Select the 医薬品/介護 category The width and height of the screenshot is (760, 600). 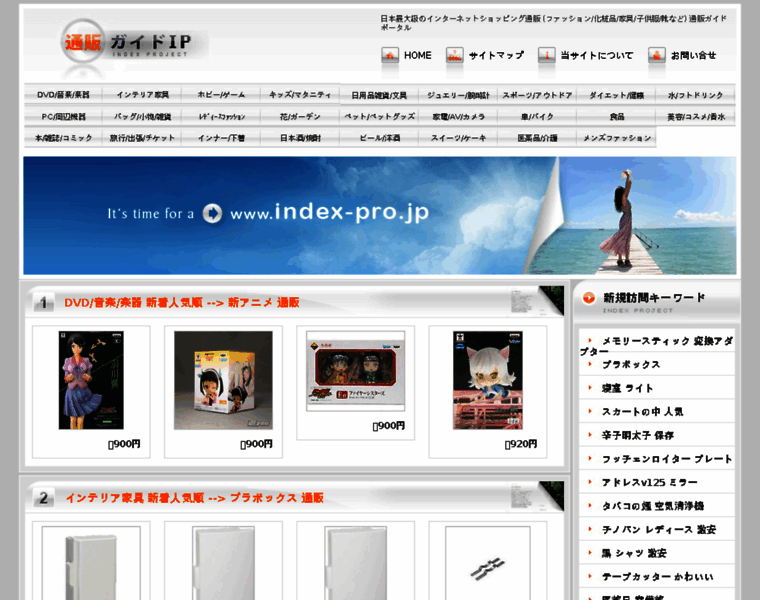[x=537, y=138]
